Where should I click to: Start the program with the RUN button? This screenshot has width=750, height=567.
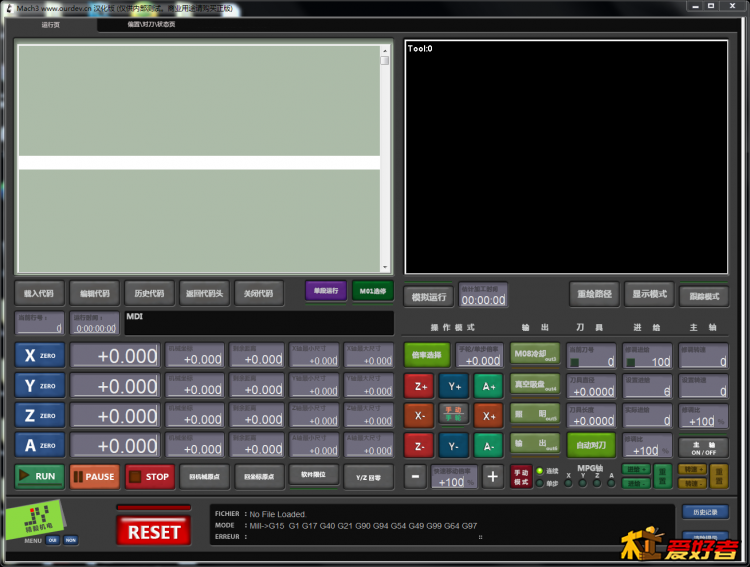coord(40,476)
